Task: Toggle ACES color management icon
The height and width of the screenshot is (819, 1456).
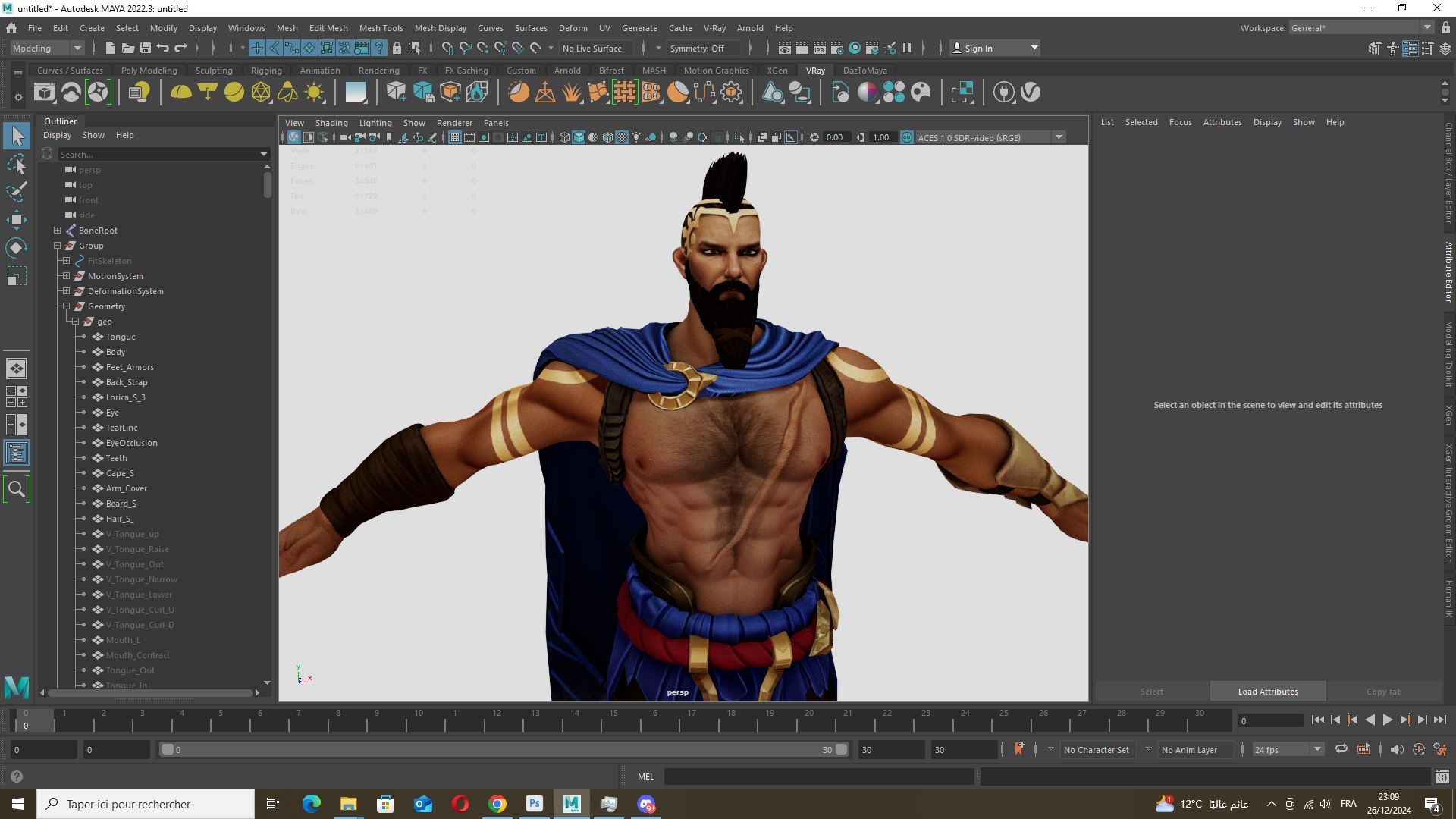Action: pyautogui.click(x=906, y=137)
